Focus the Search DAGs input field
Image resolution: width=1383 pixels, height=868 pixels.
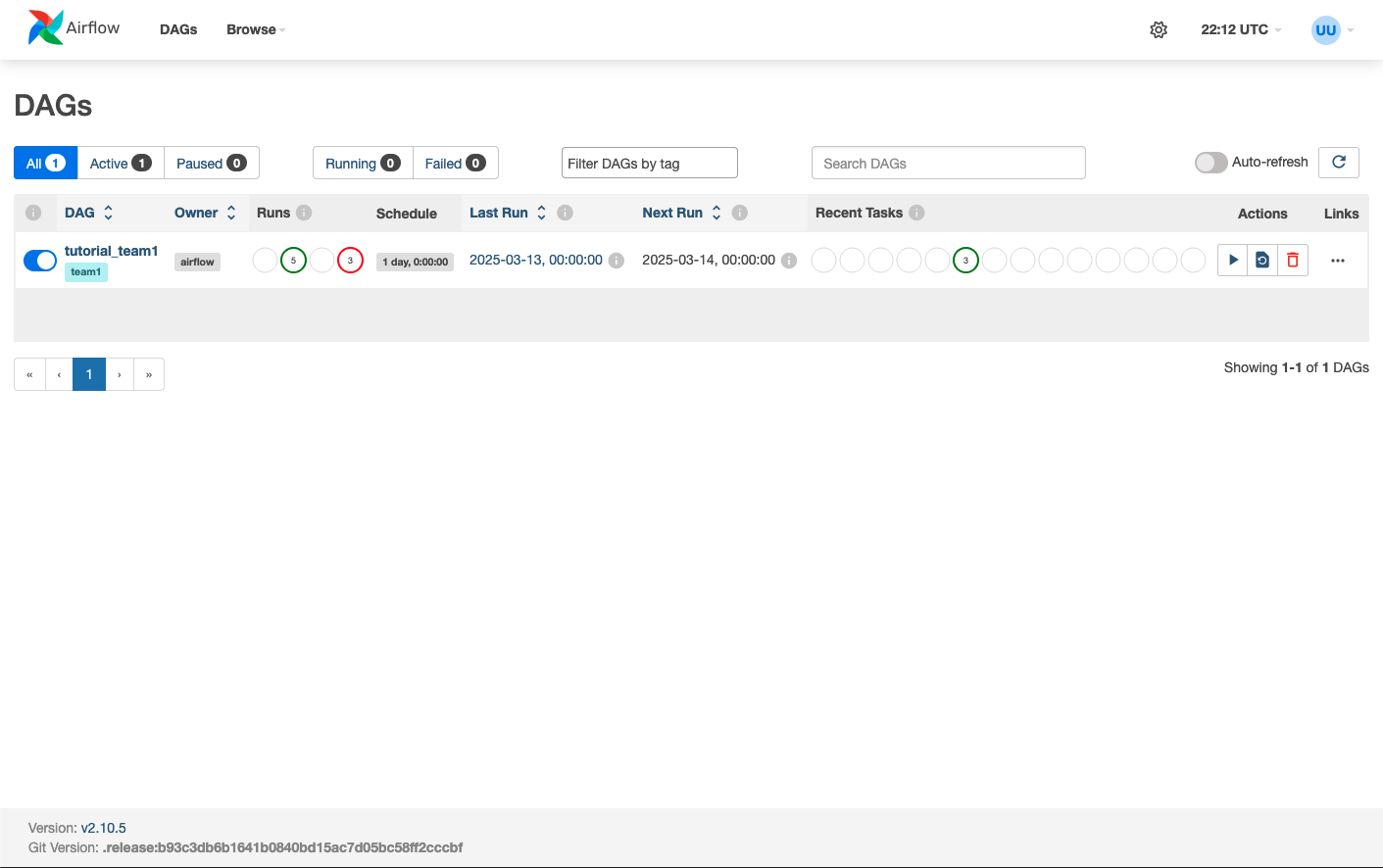pyautogui.click(x=949, y=163)
